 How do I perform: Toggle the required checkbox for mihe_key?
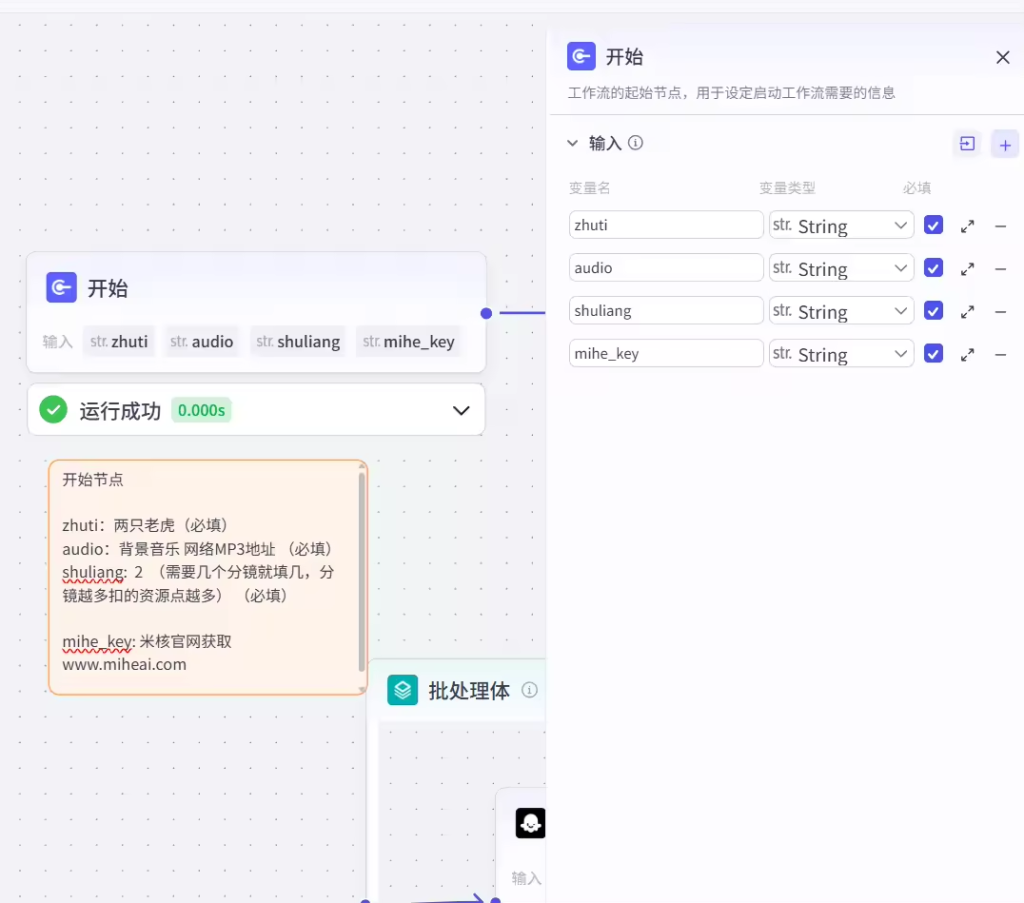click(x=933, y=354)
